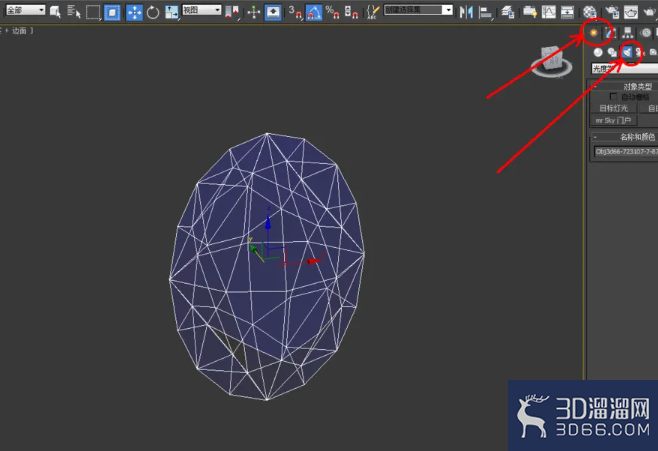Open the Curve Editor icon
This screenshot has width=658, height=451.
click(x=548, y=12)
